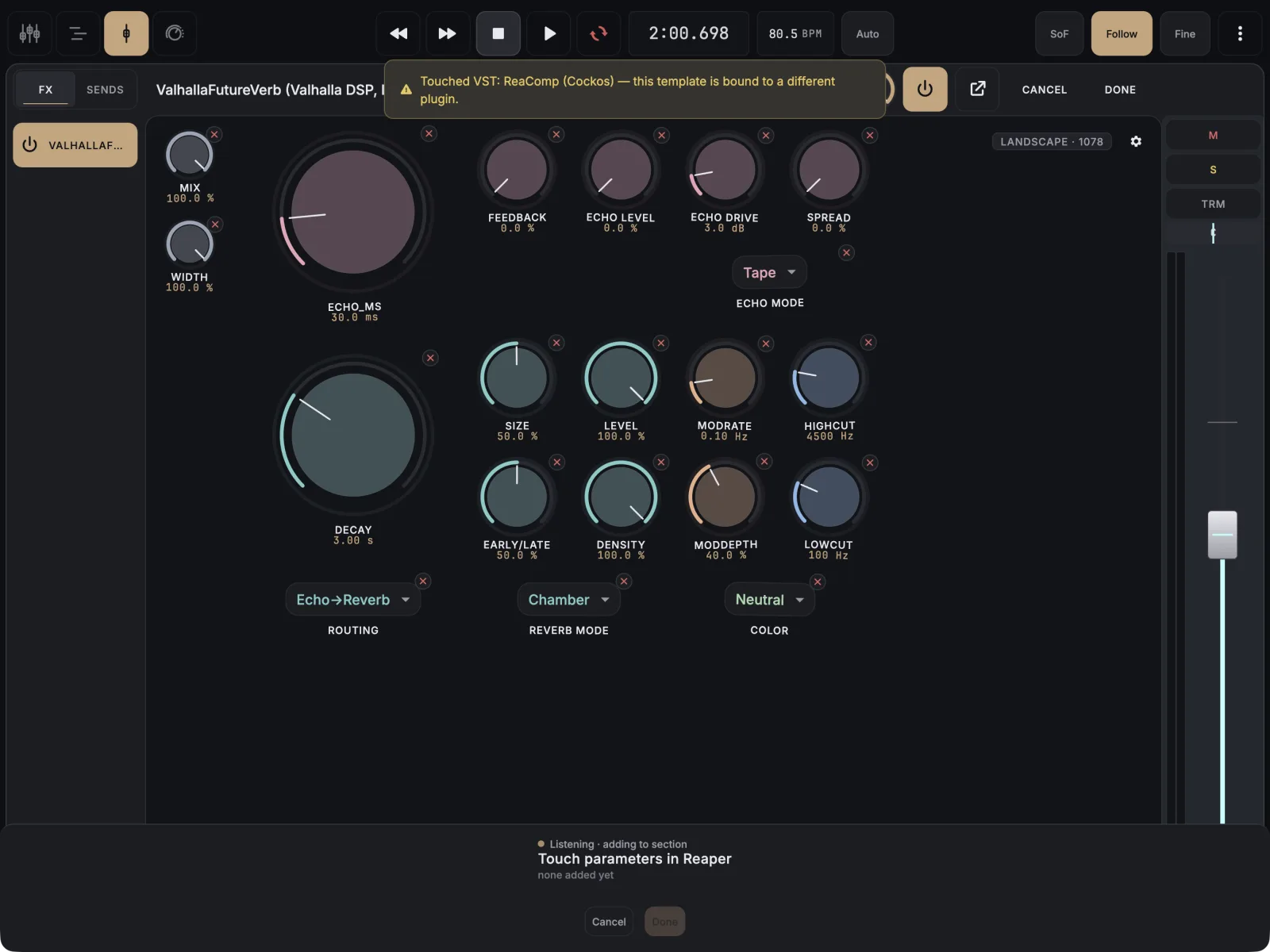This screenshot has height=952, width=1270.
Task: Remove the ROUTING dropdown with its X
Action: (x=423, y=581)
